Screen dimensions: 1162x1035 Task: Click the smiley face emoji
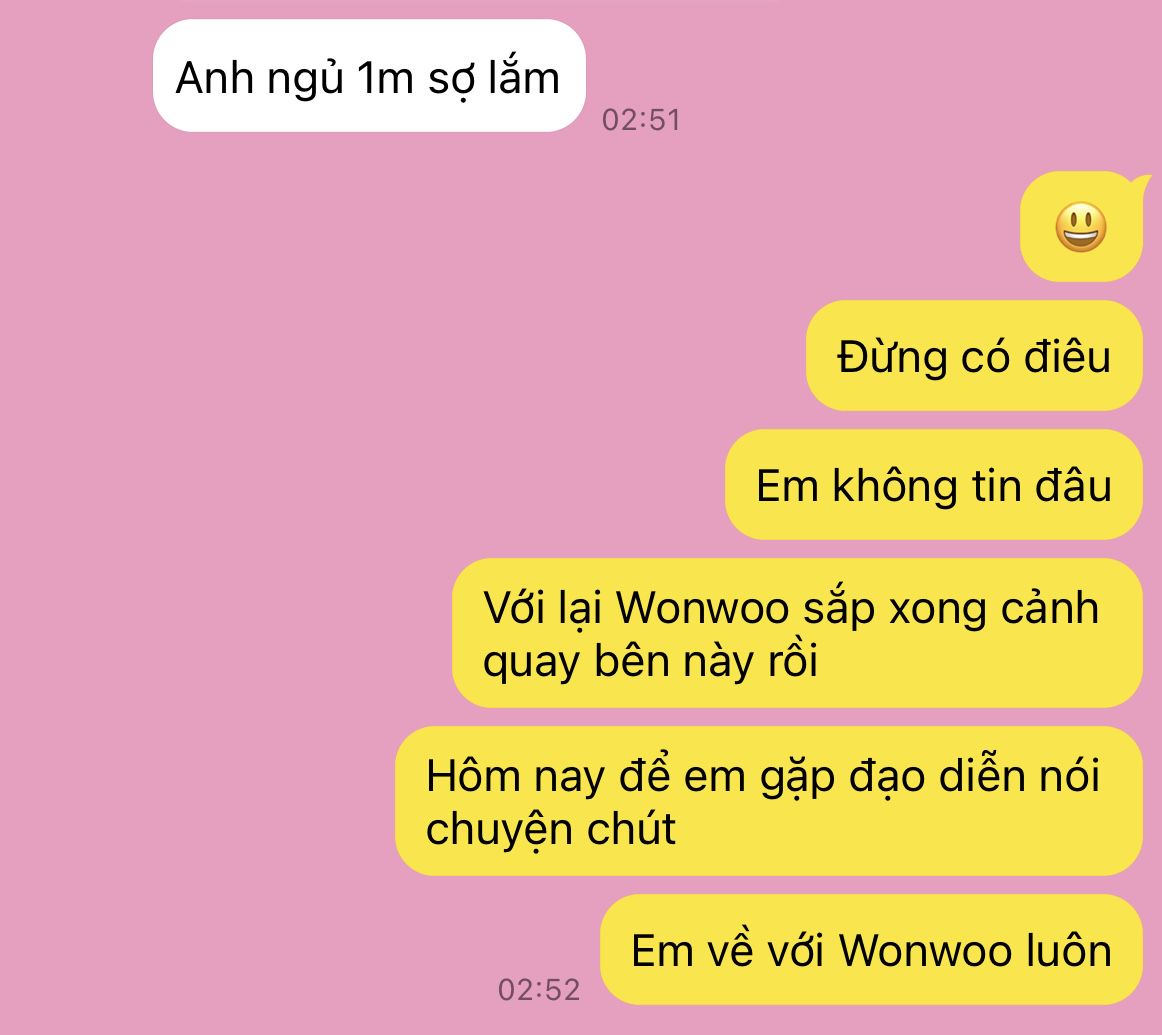(1080, 227)
